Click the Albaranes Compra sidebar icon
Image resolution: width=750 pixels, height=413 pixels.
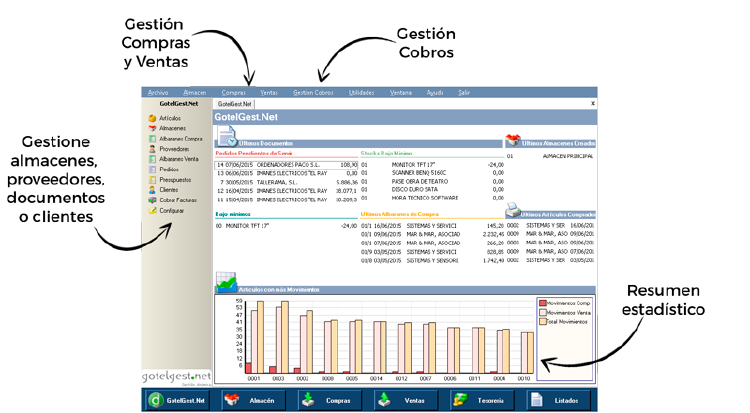[x=152, y=139]
